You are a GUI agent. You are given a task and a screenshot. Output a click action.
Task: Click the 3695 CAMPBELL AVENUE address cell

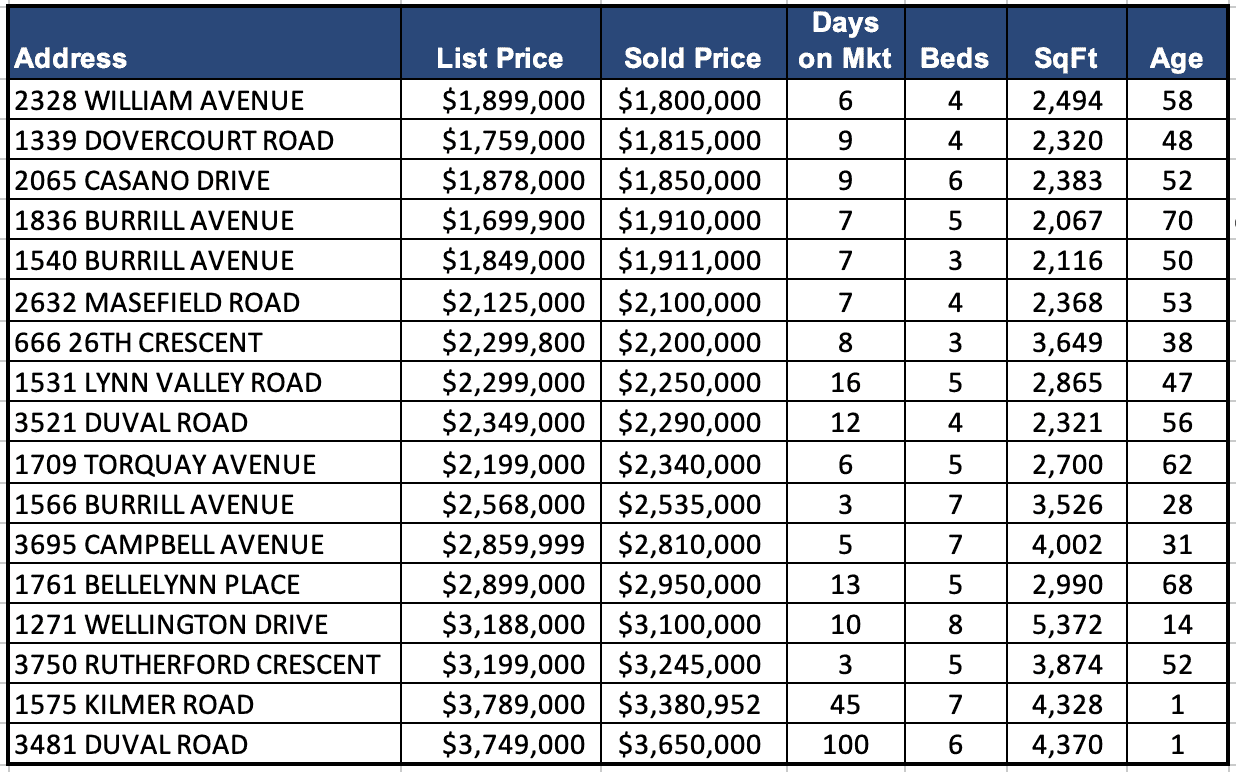tap(170, 544)
